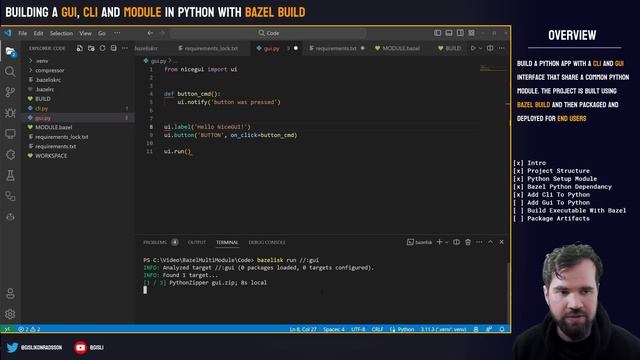Open the Source Control view

coord(10,92)
